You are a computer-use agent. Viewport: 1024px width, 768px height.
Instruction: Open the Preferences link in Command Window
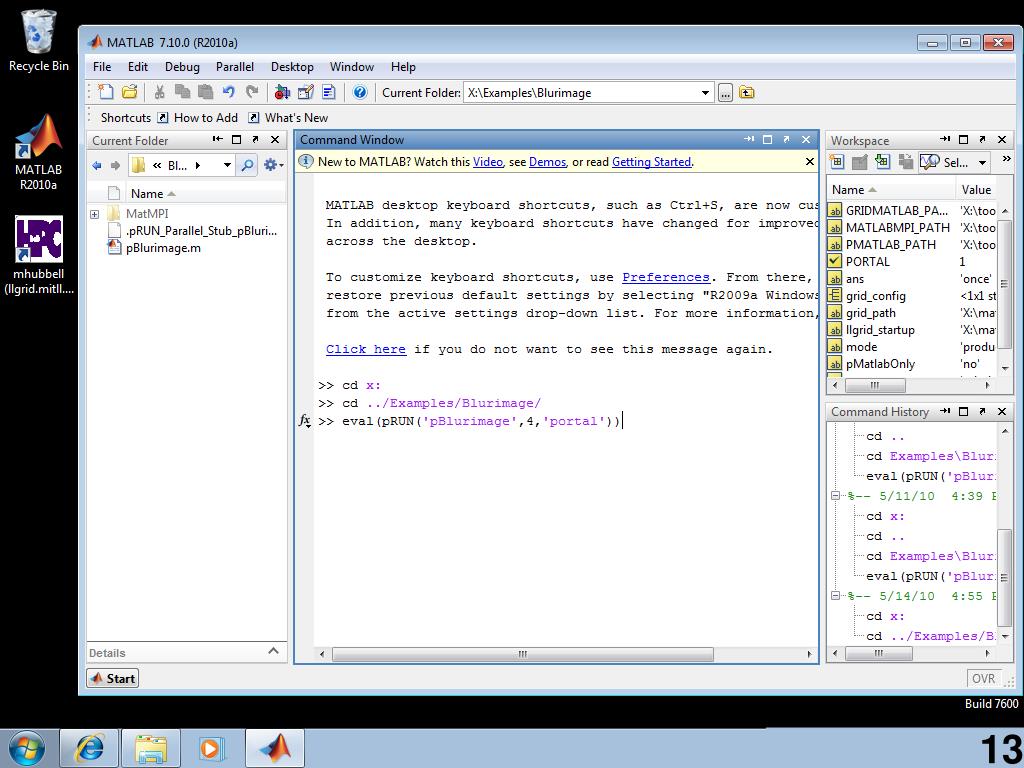[665, 277]
